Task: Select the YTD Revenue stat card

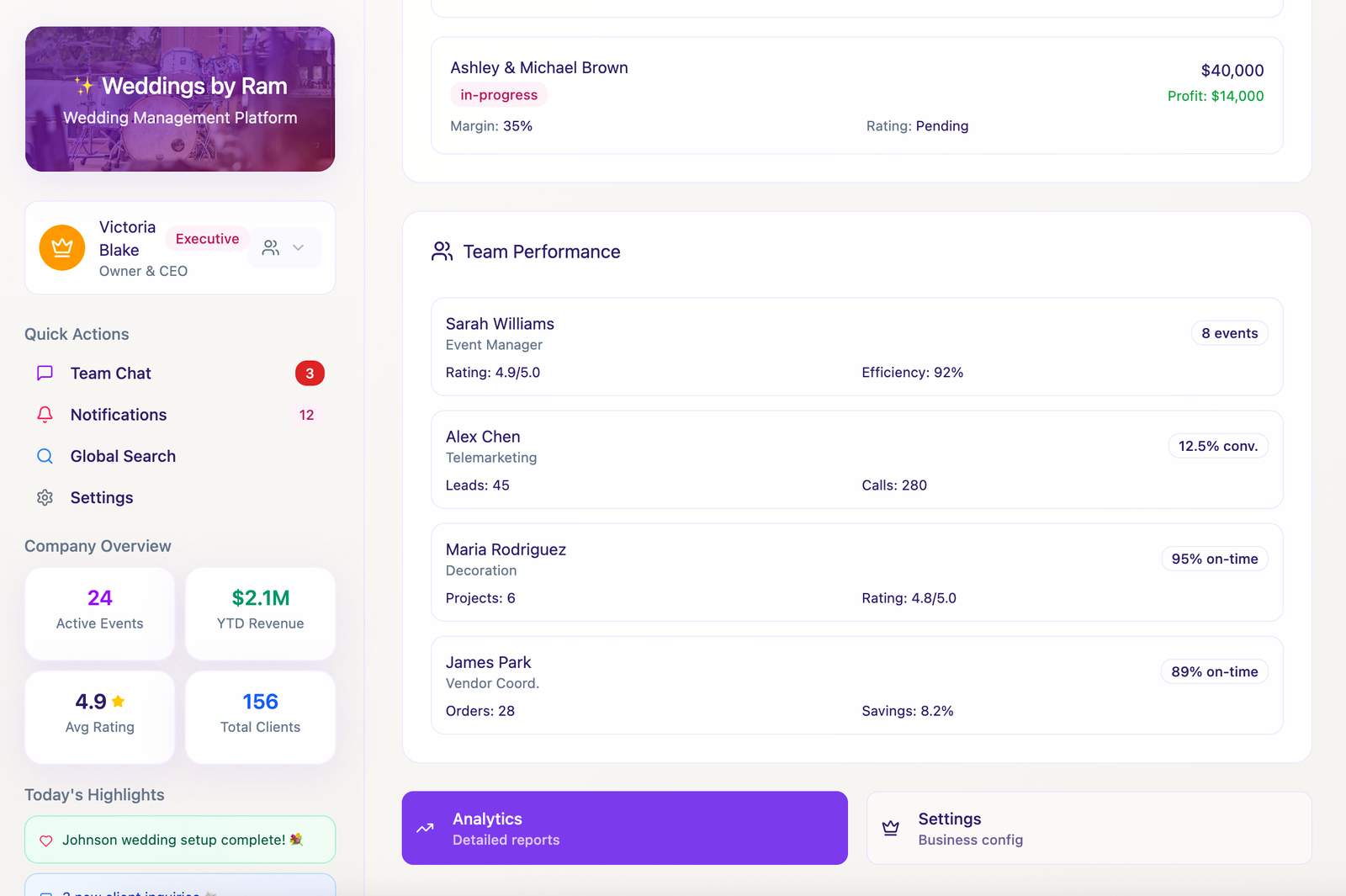Action: pos(260,613)
